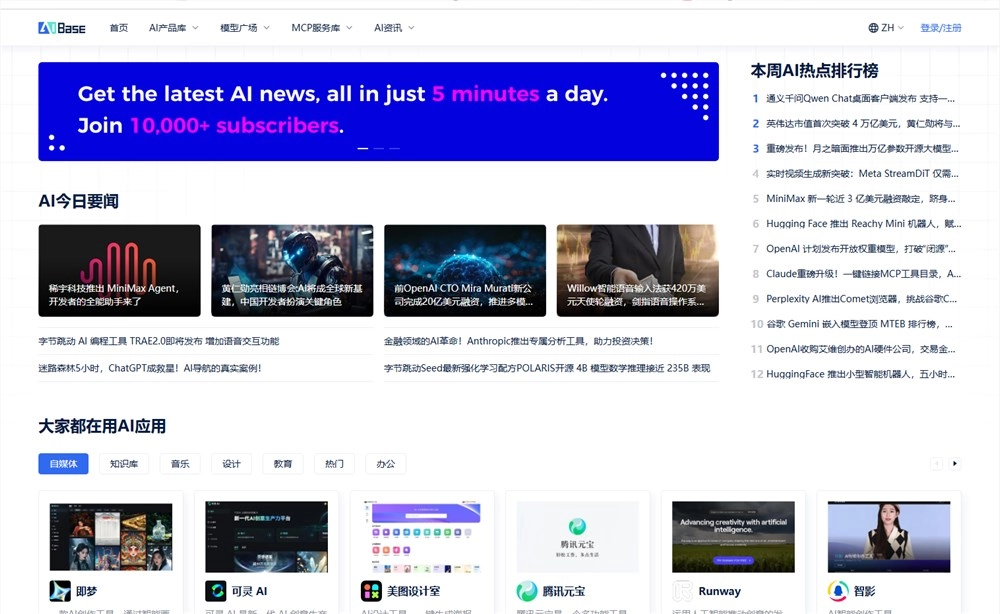
Task: Select the 自媒体 category tab
Action: tap(63, 464)
